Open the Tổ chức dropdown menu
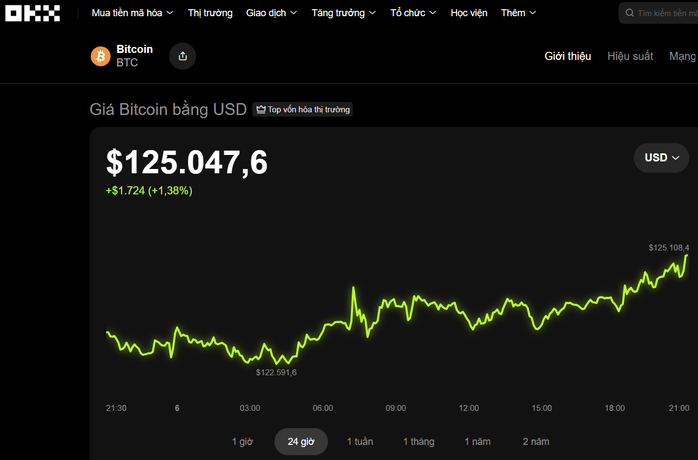 pos(413,13)
